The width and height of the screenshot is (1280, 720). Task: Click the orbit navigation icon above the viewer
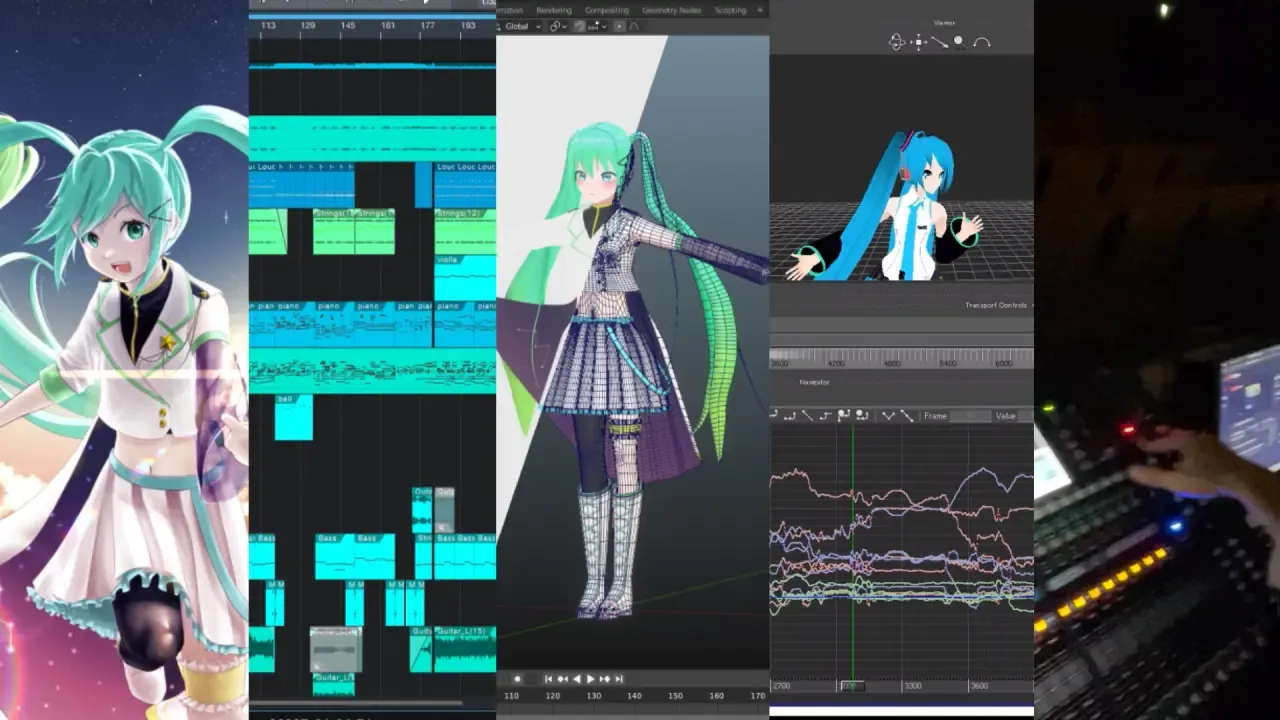[897, 42]
